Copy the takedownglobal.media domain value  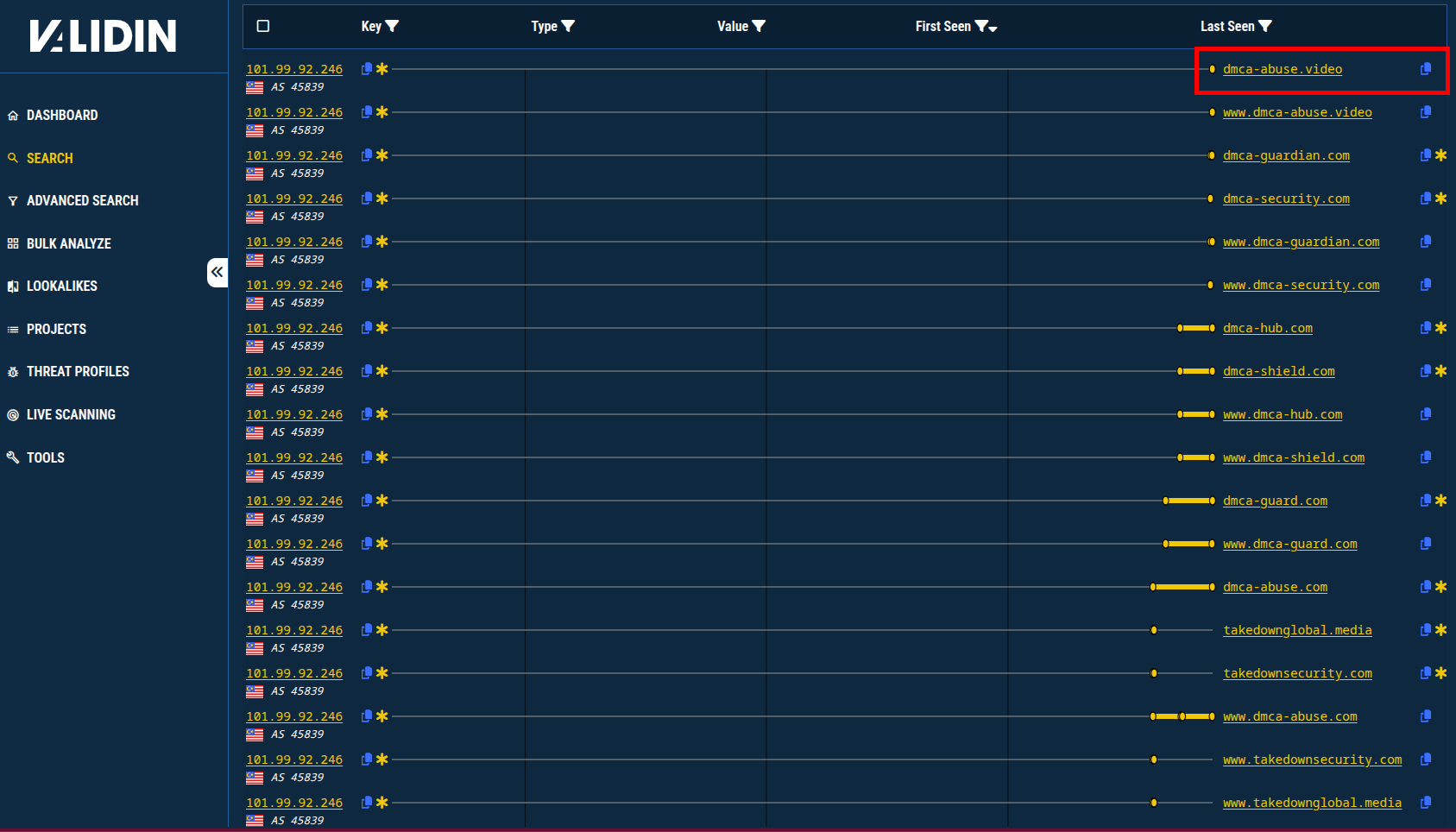(1426, 630)
